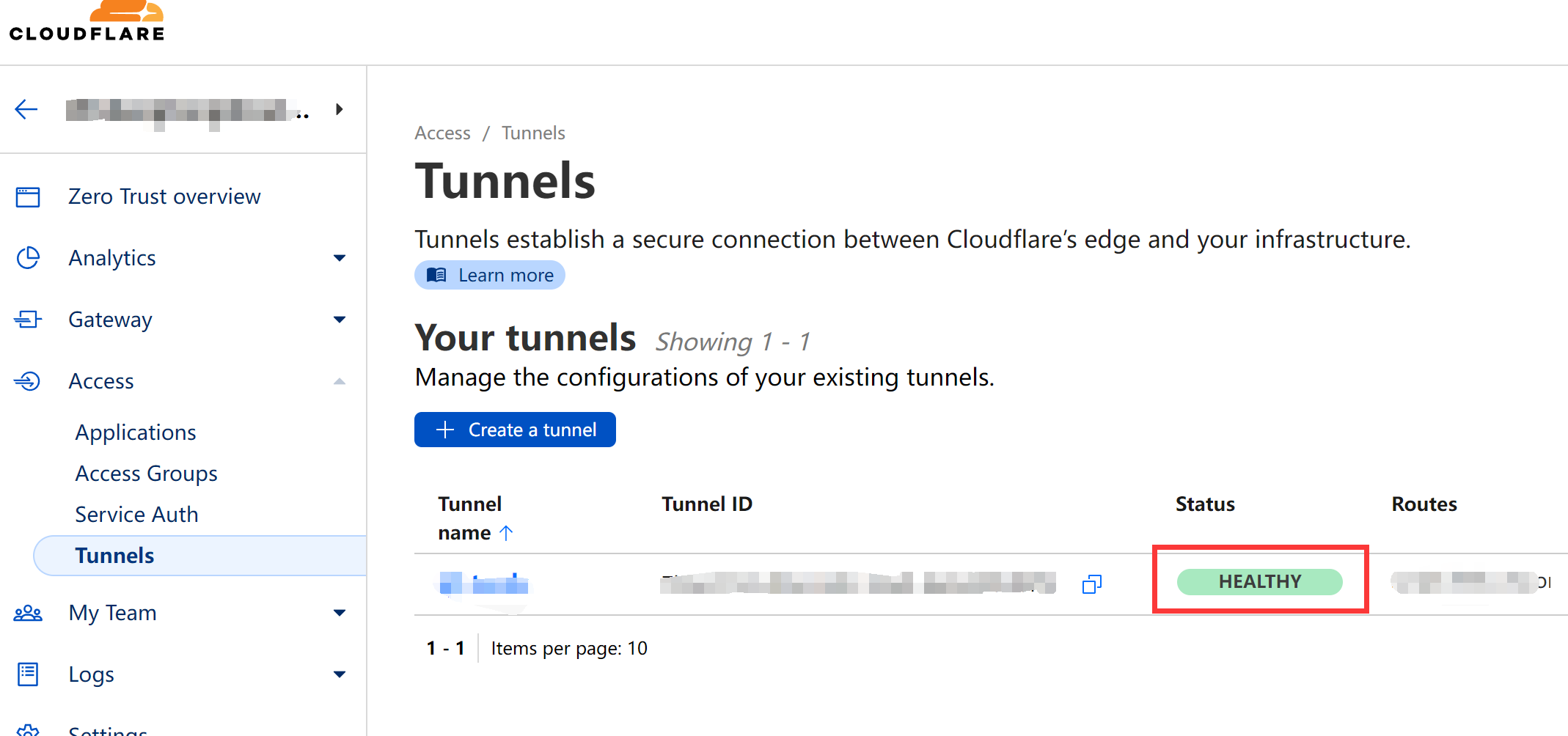Open the Learn more link
The width and height of the screenshot is (1568, 736).
(489, 275)
